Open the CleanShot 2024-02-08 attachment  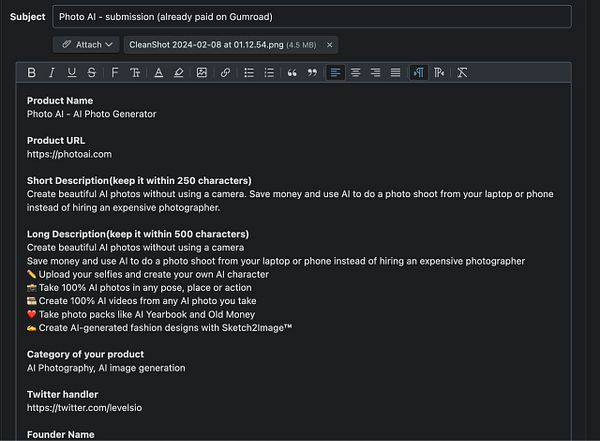(223, 45)
